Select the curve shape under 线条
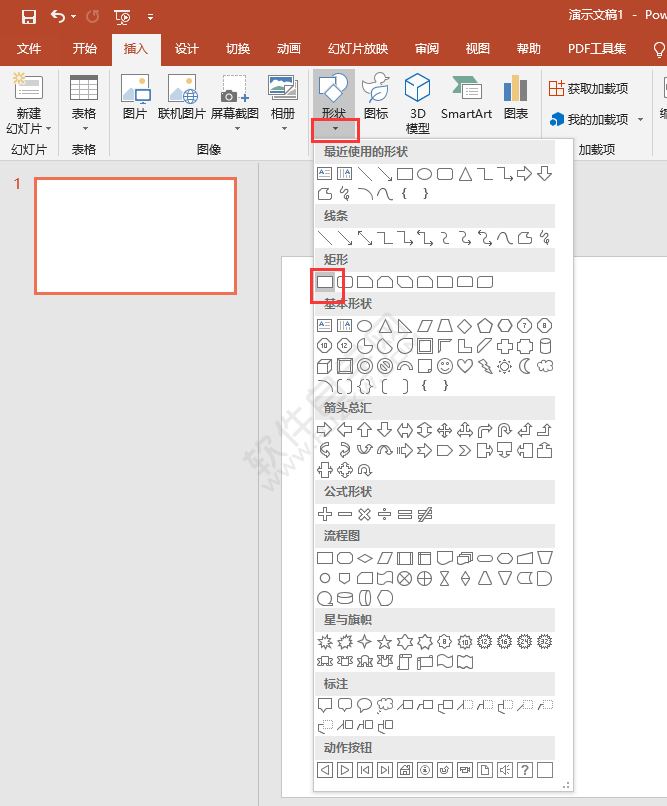 tap(505, 238)
